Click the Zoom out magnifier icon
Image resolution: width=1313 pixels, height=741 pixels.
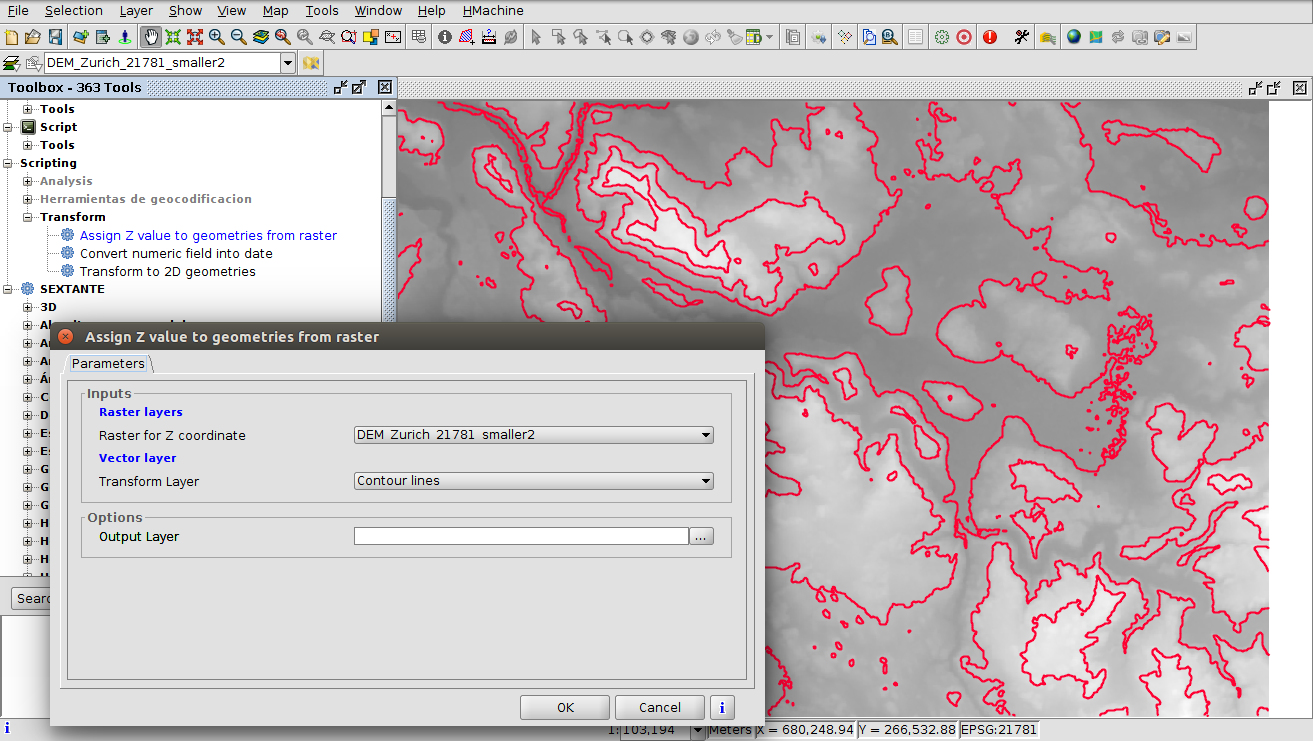click(x=239, y=37)
